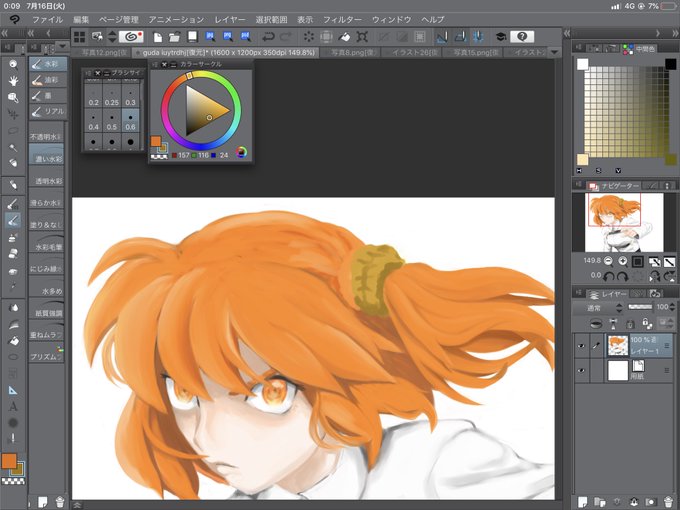Select the Fill bucket tool
680x510 pixels.
pos(13,341)
